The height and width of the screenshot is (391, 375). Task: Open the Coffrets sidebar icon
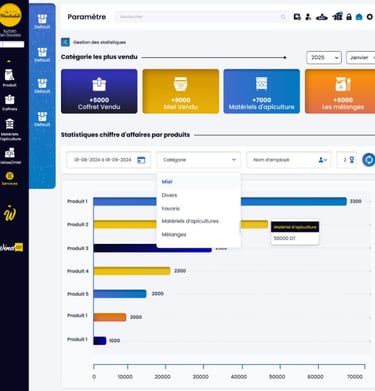[x=9, y=102]
